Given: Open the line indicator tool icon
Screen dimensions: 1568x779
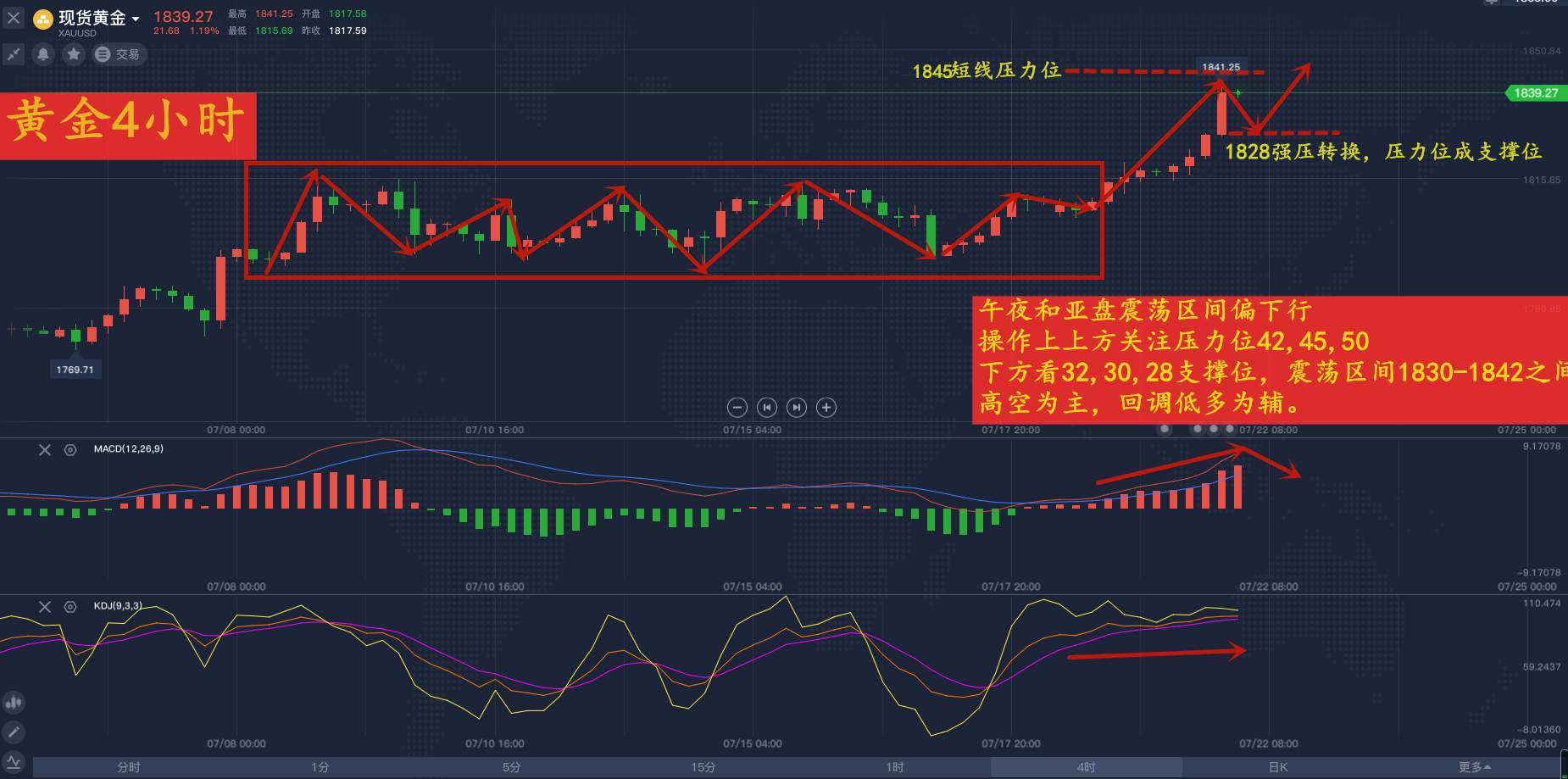Looking at the screenshot, I should click(14, 762).
